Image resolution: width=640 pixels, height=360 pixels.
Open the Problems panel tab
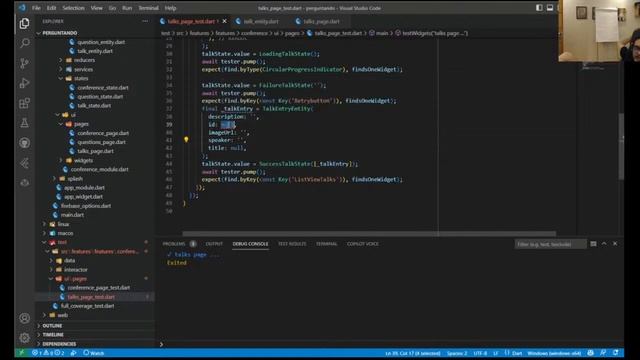pos(174,244)
